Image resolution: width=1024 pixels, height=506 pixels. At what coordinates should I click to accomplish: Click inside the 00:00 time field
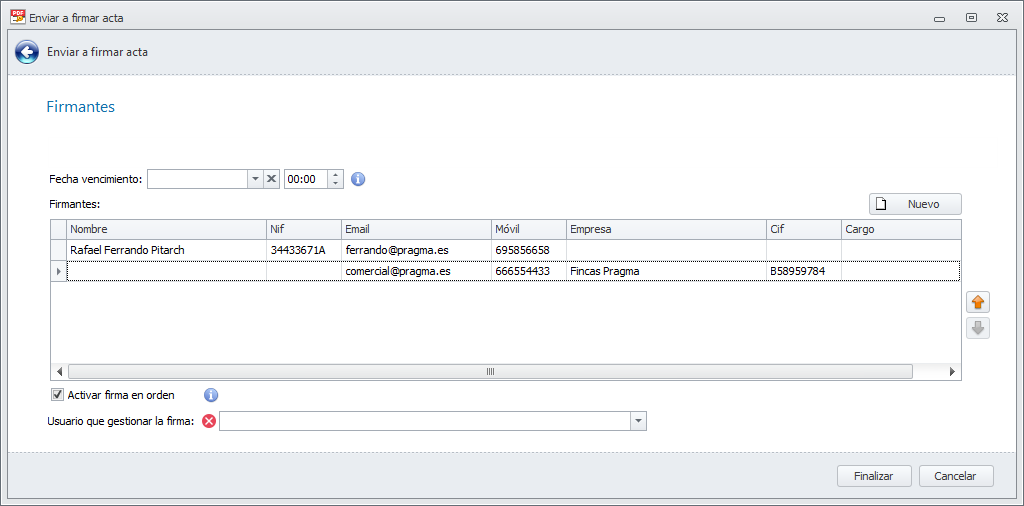point(306,179)
